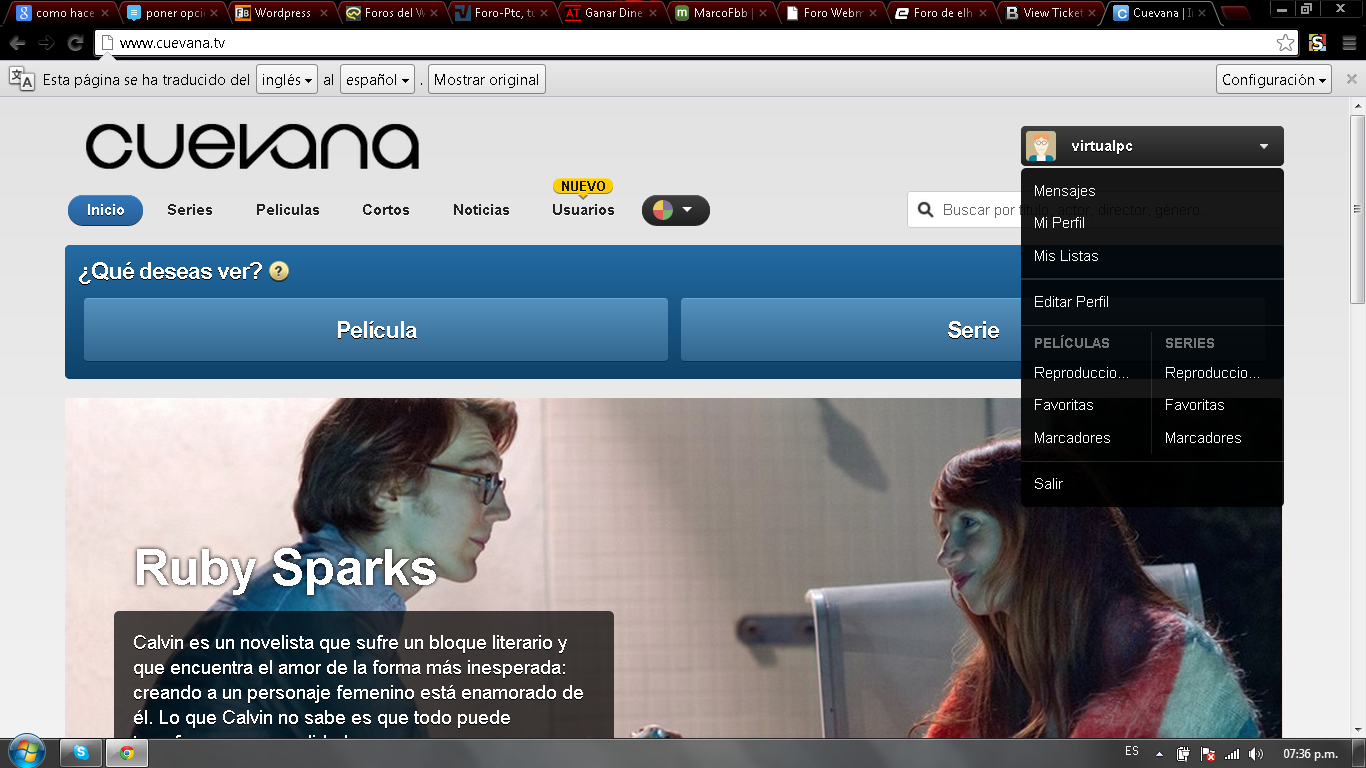This screenshot has height=768, width=1366.
Task: Click Show desktop strip on taskbar
Action: 1359,753
